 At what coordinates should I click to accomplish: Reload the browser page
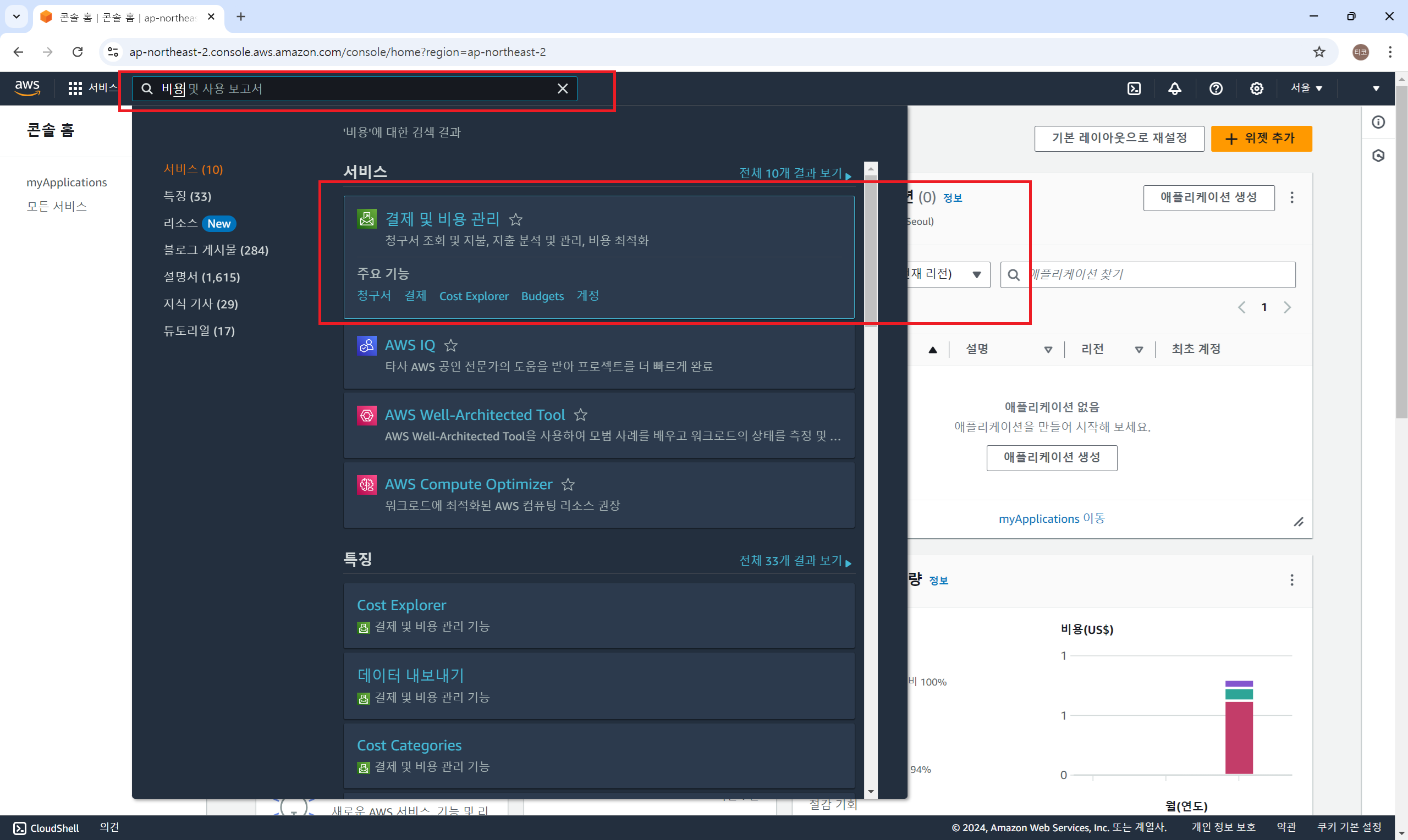[78, 52]
